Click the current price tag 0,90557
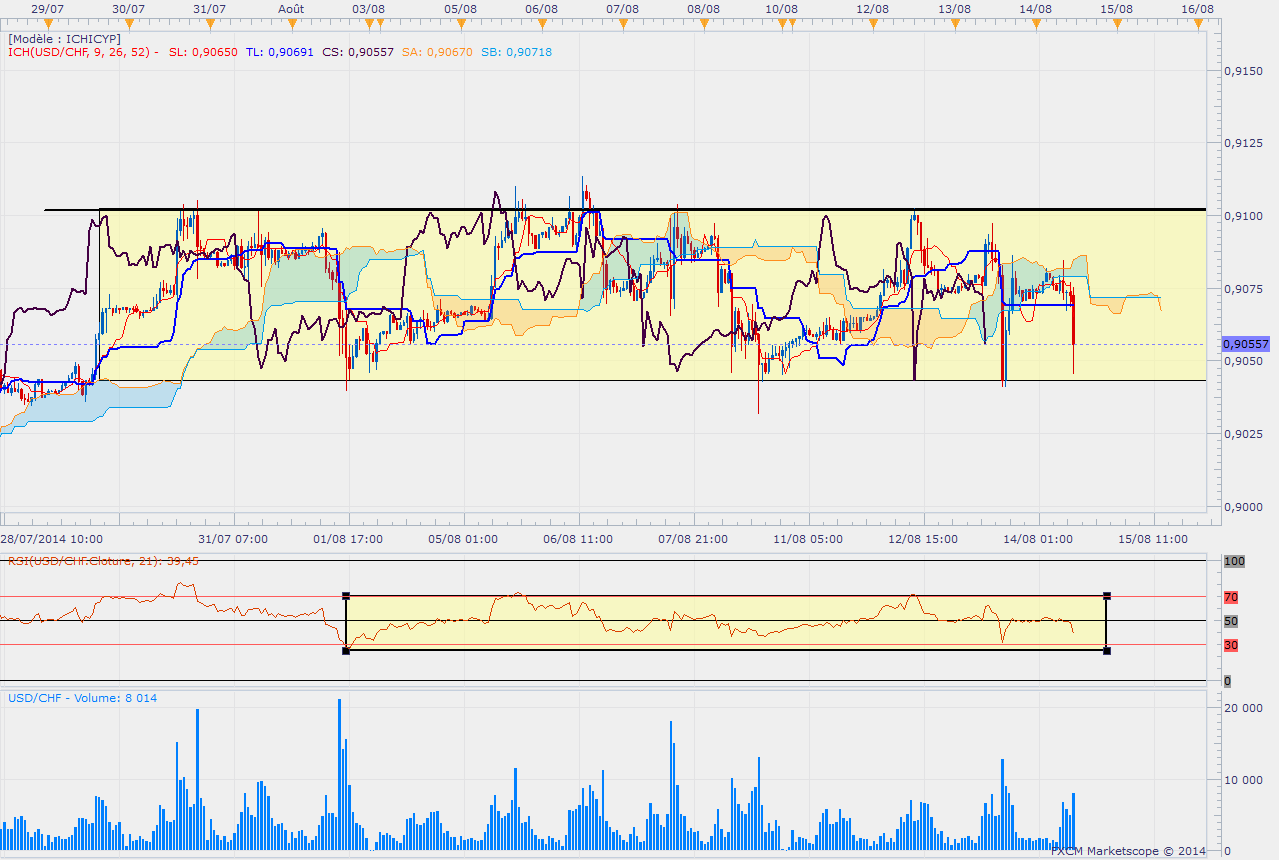Viewport: 1279px width, 860px height. (1245, 344)
